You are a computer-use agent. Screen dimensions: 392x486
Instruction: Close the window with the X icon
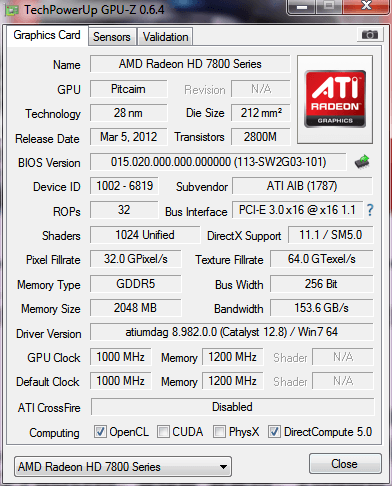(x=366, y=6)
